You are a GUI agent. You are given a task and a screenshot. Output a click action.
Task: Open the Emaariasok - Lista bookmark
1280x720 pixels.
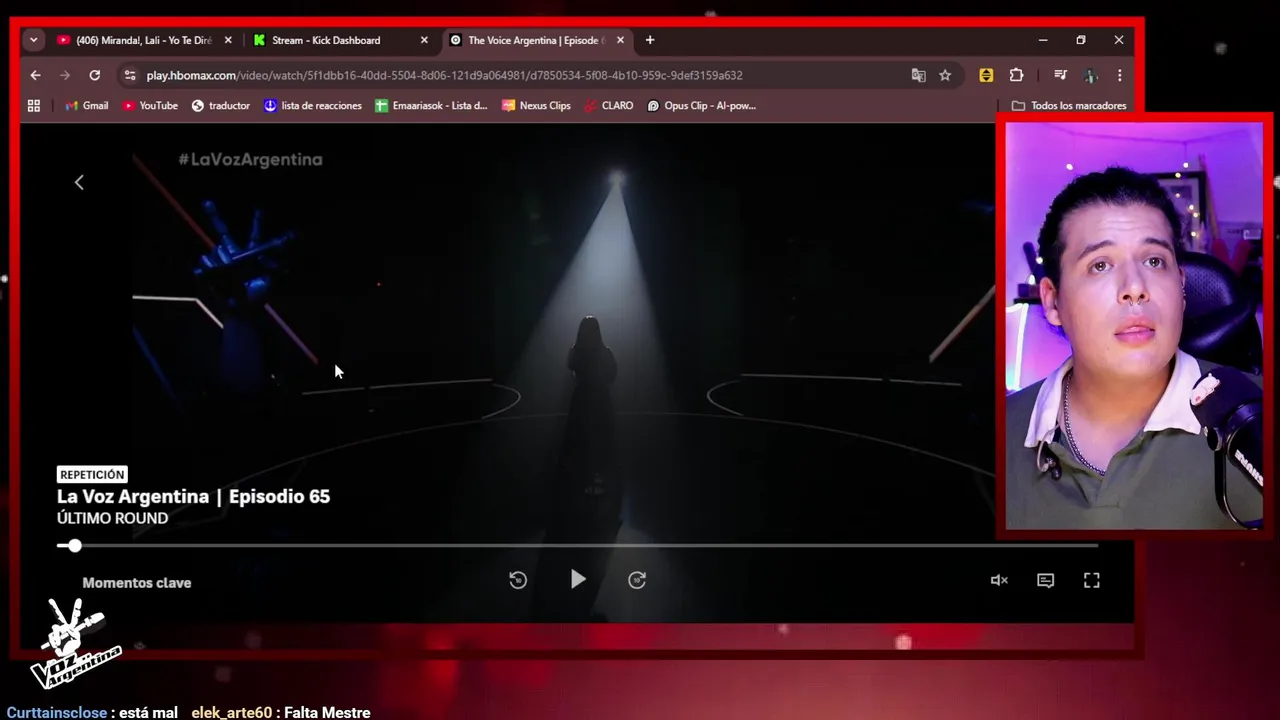click(431, 105)
